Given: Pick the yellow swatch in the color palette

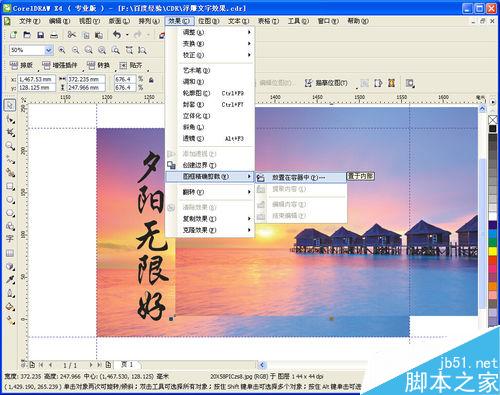Looking at the screenshot, I should 493,251.
